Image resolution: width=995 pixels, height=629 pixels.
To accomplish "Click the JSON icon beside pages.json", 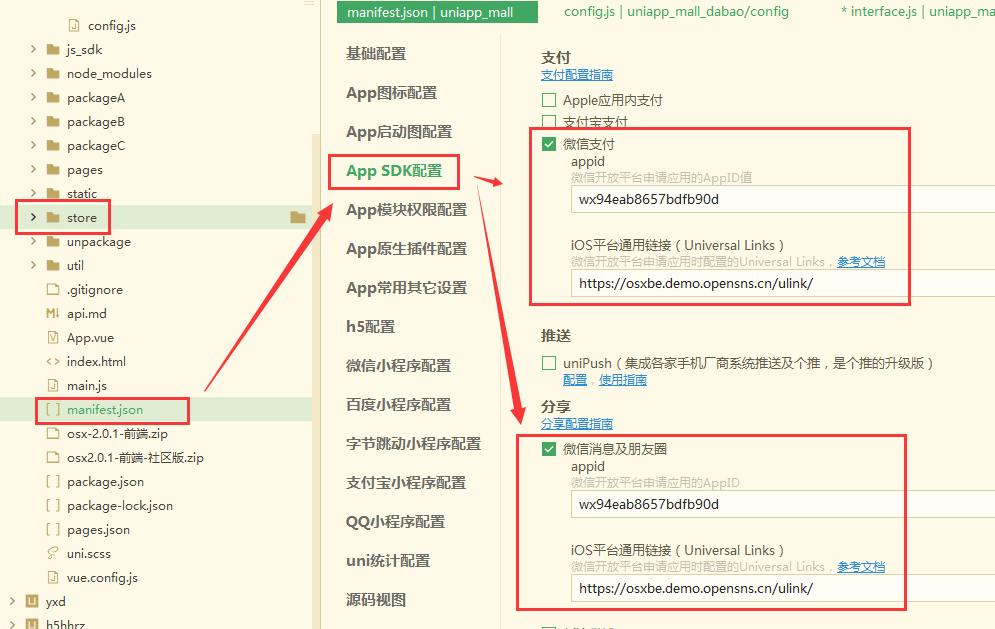I will pyautogui.click(x=53, y=529).
